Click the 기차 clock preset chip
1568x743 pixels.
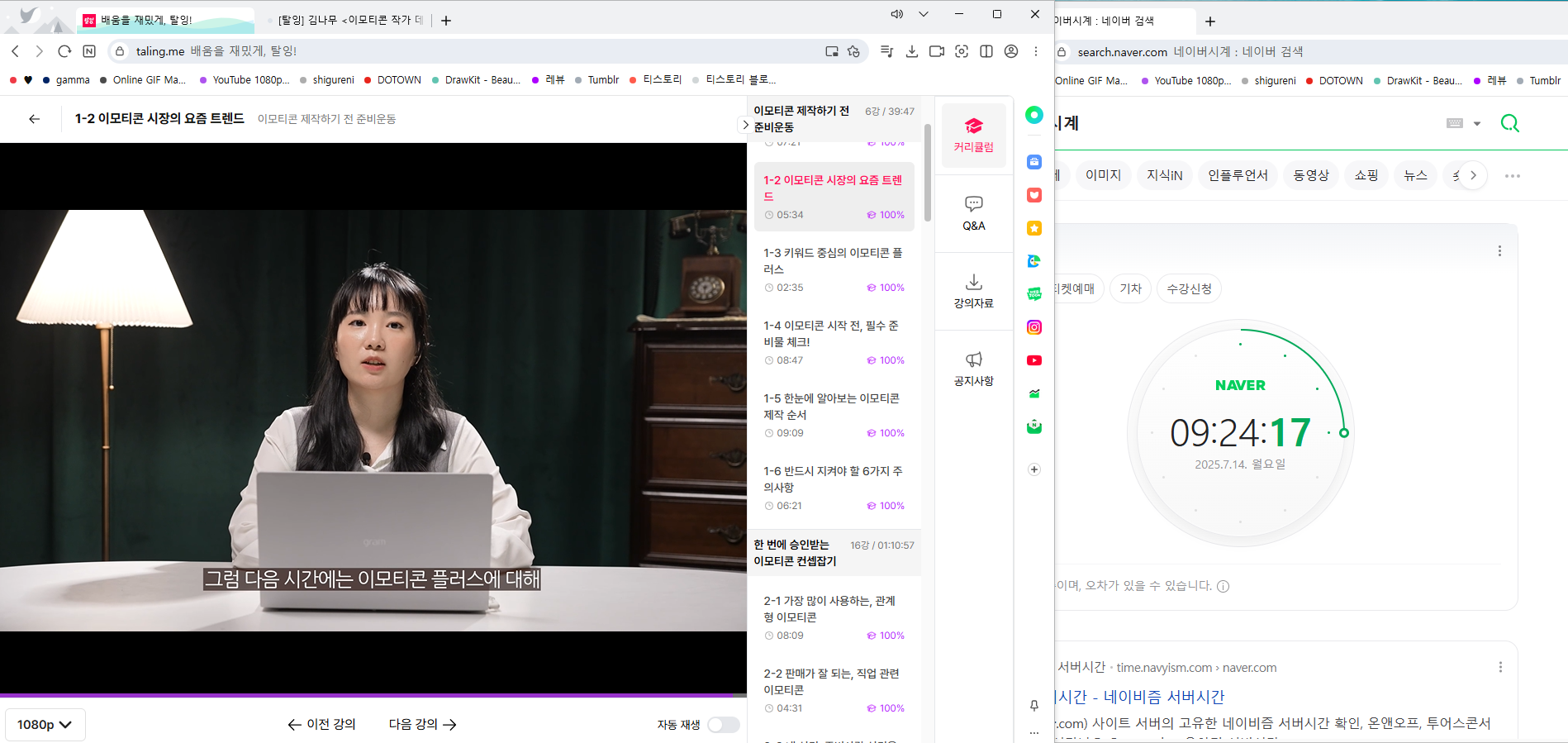point(1130,288)
